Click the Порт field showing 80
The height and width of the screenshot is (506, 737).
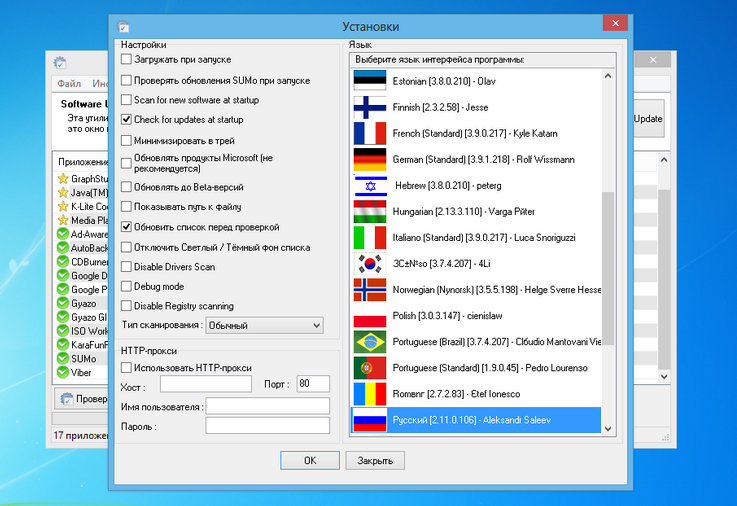tap(313, 384)
